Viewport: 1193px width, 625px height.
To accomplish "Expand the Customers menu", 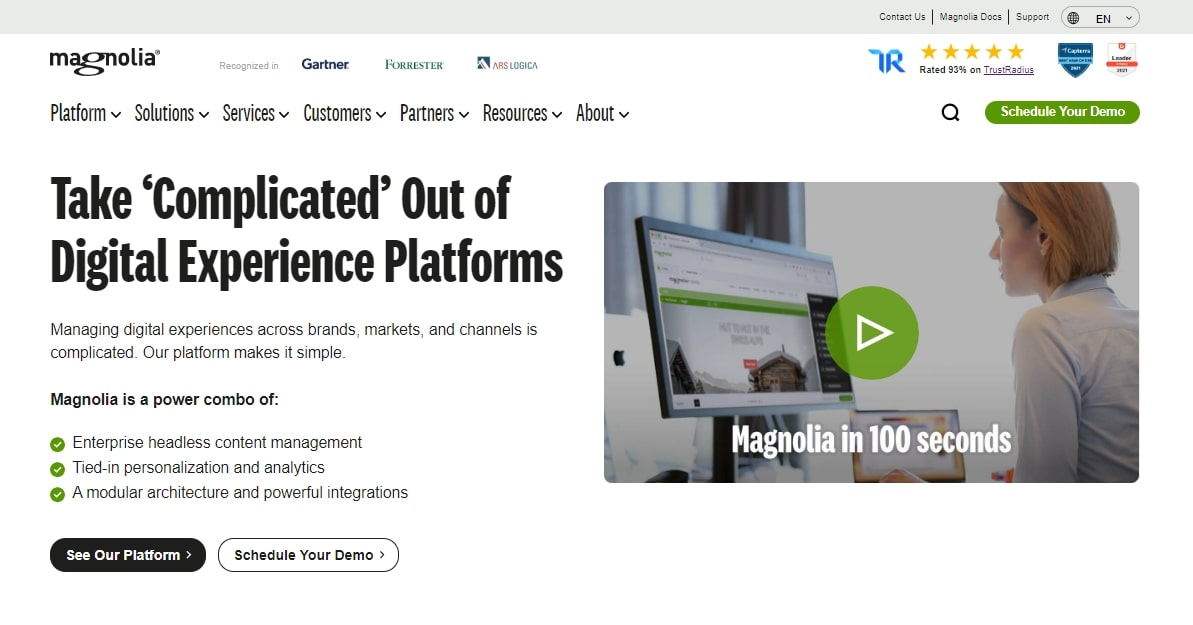I will tap(345, 113).
